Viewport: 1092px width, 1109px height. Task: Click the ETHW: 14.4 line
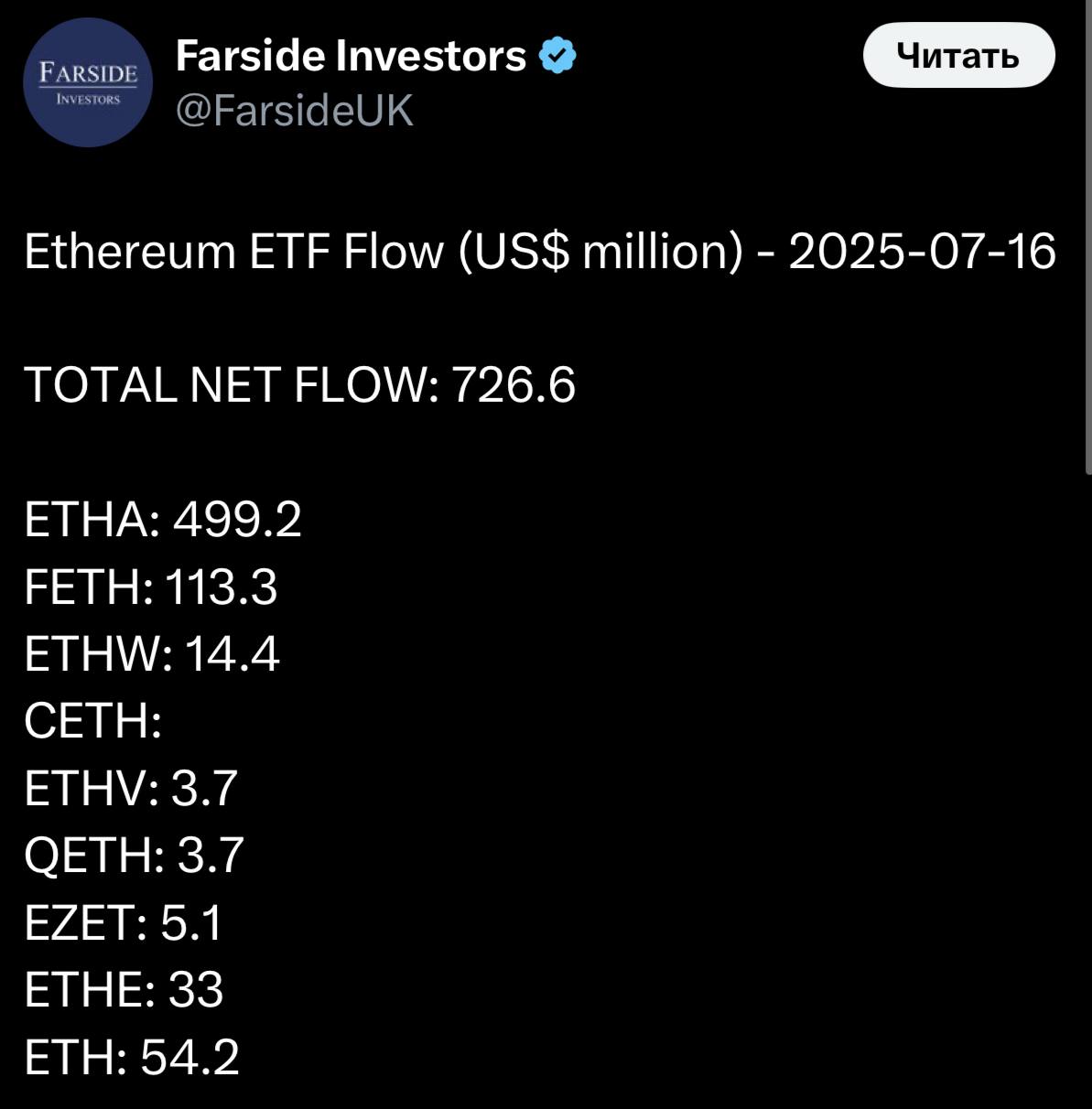[152, 654]
